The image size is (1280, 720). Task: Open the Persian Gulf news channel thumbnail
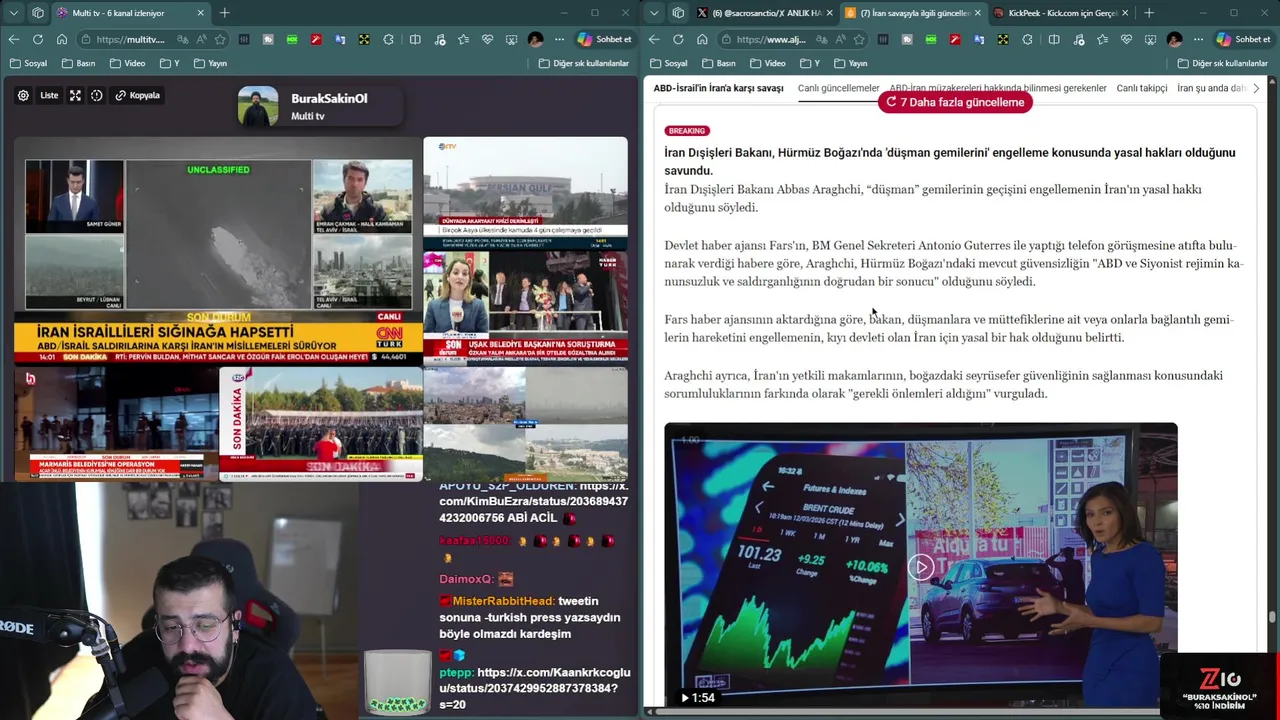(525, 192)
